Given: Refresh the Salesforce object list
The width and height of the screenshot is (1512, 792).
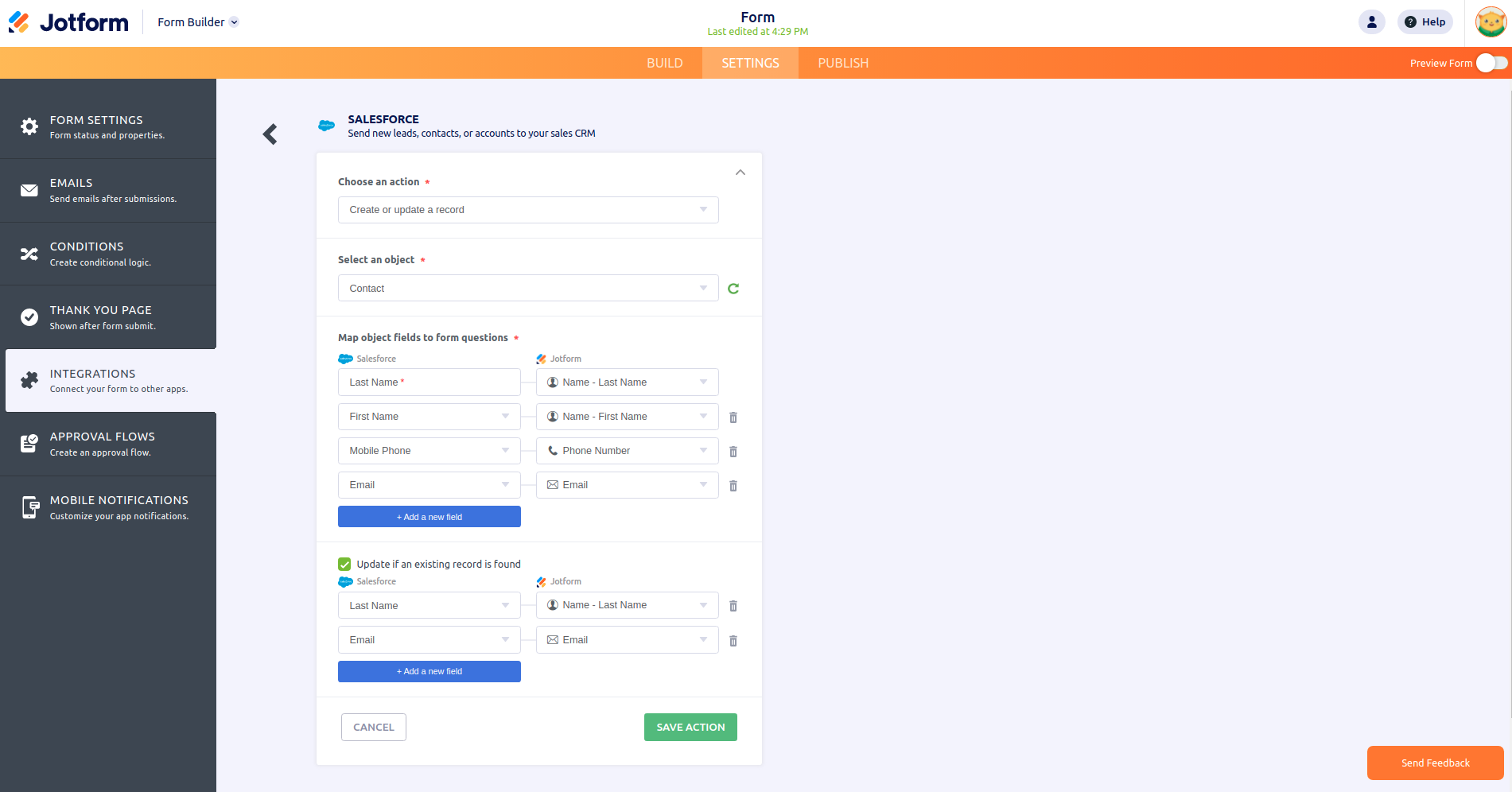Looking at the screenshot, I should tap(733, 289).
